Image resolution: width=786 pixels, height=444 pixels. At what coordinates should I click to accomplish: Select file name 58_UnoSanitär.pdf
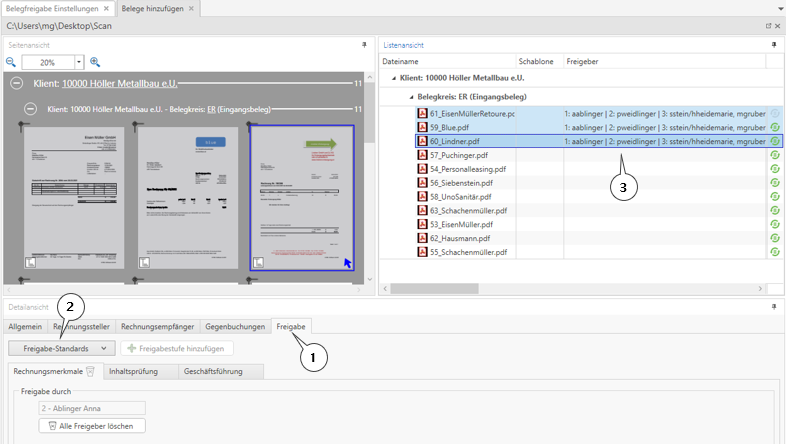pyautogui.click(x=460, y=197)
